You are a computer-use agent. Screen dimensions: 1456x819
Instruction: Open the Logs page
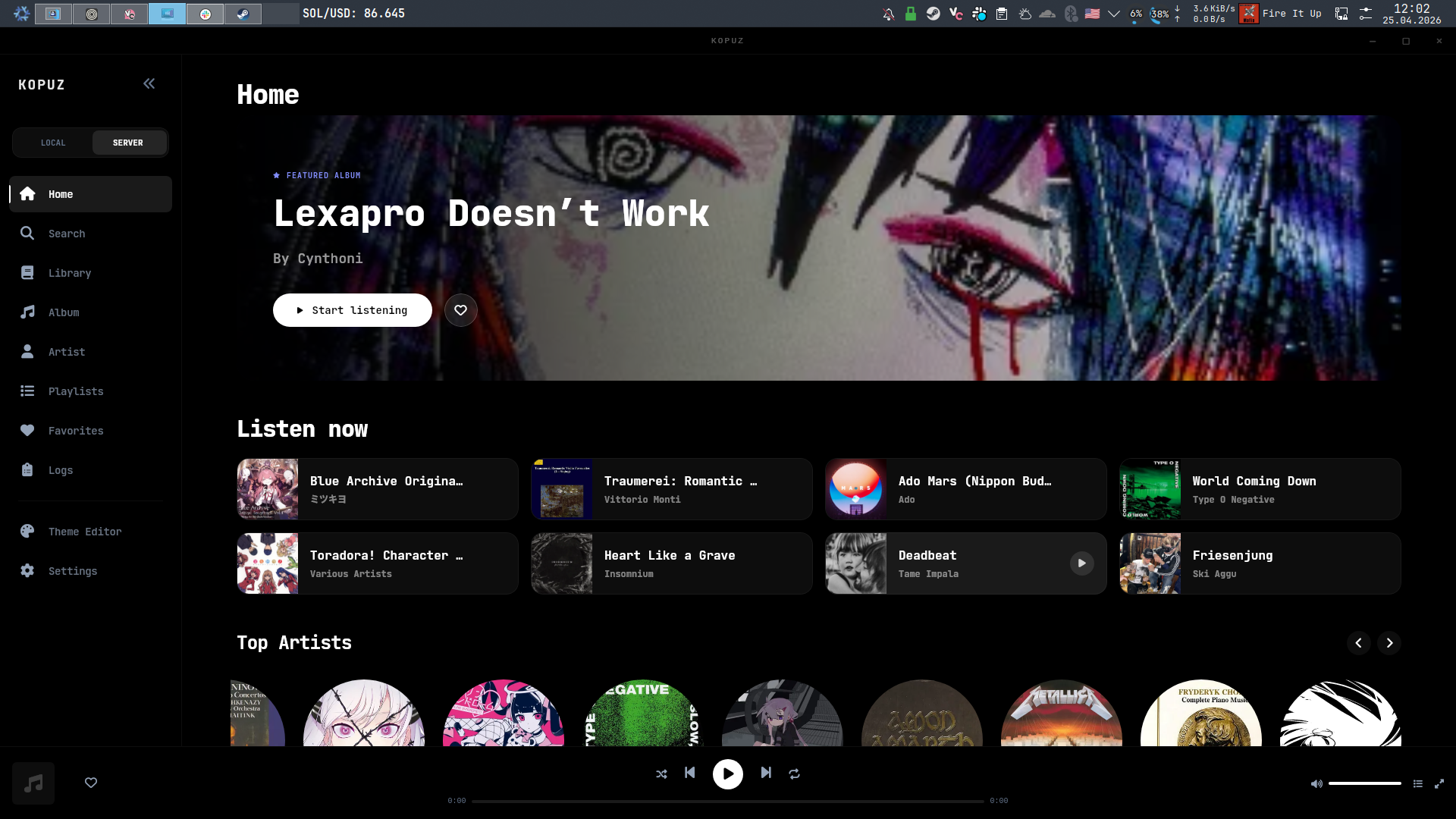[91, 470]
